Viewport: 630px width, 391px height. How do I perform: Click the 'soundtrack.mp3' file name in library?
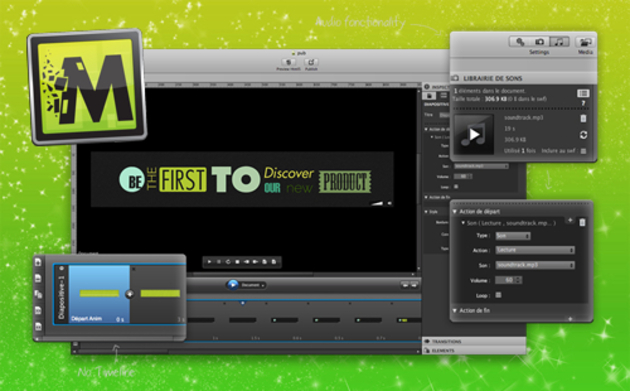click(524, 118)
